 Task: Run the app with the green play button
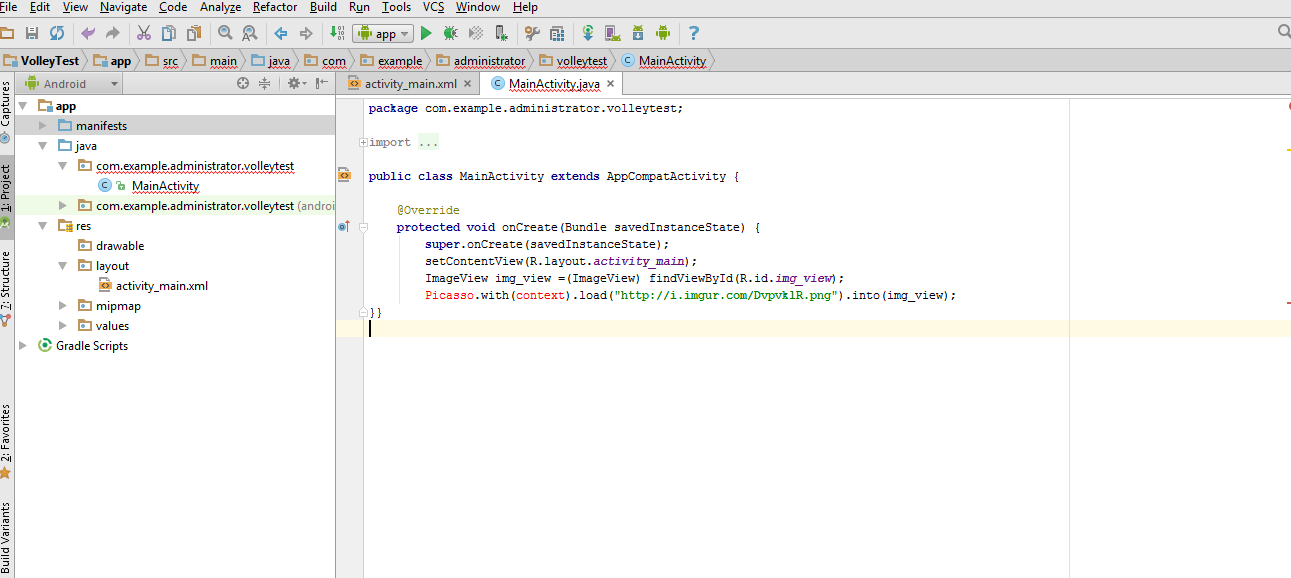(426, 33)
